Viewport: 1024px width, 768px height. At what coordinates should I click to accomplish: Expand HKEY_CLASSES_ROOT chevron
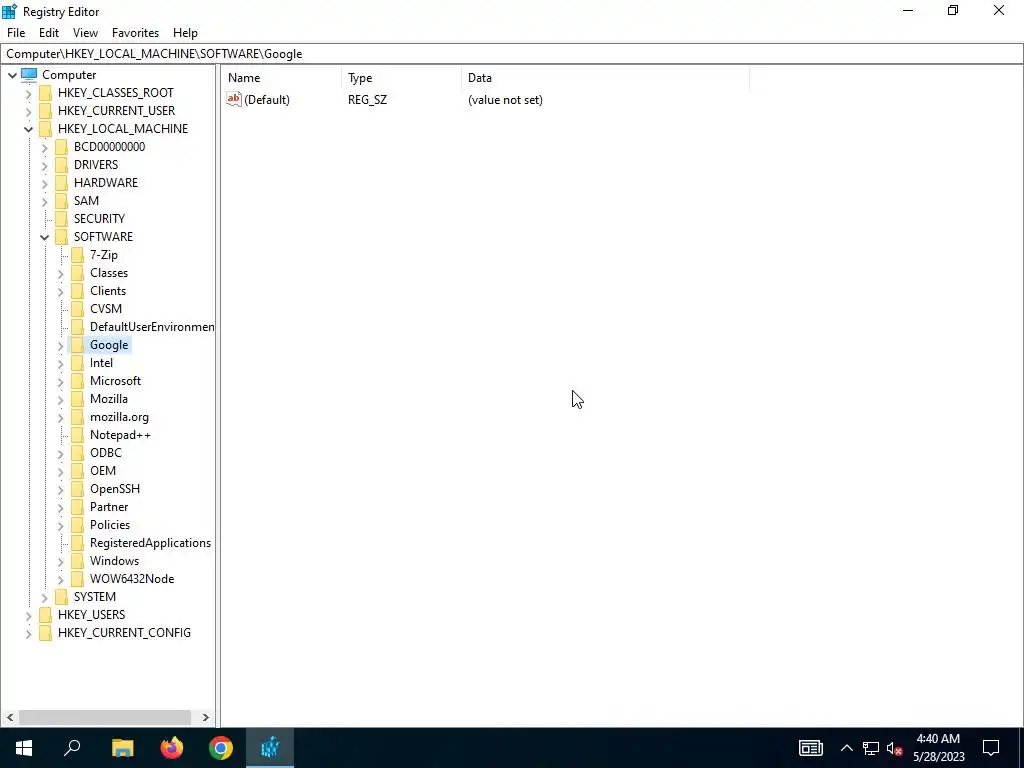pyautogui.click(x=28, y=93)
